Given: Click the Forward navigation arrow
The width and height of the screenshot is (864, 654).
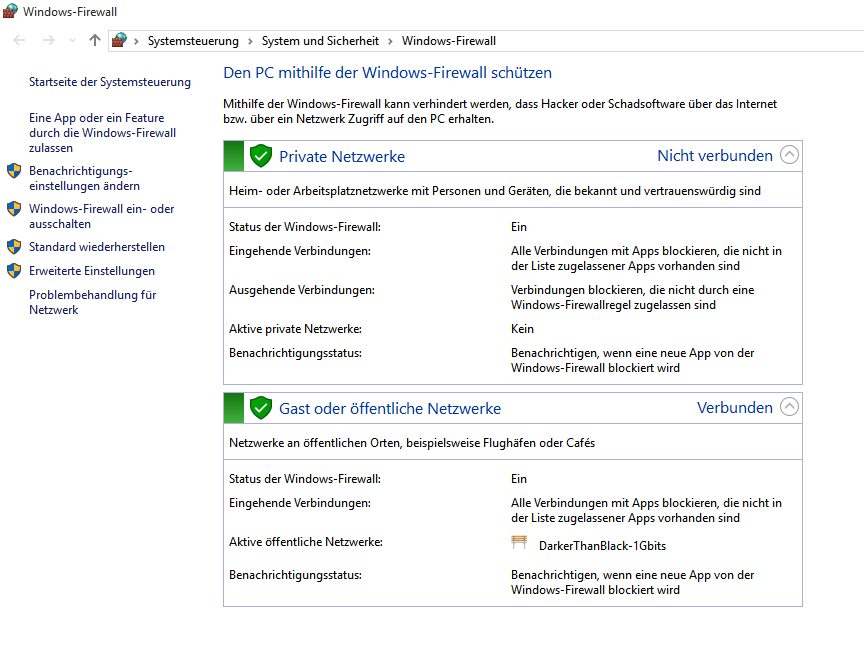Looking at the screenshot, I should pos(48,40).
